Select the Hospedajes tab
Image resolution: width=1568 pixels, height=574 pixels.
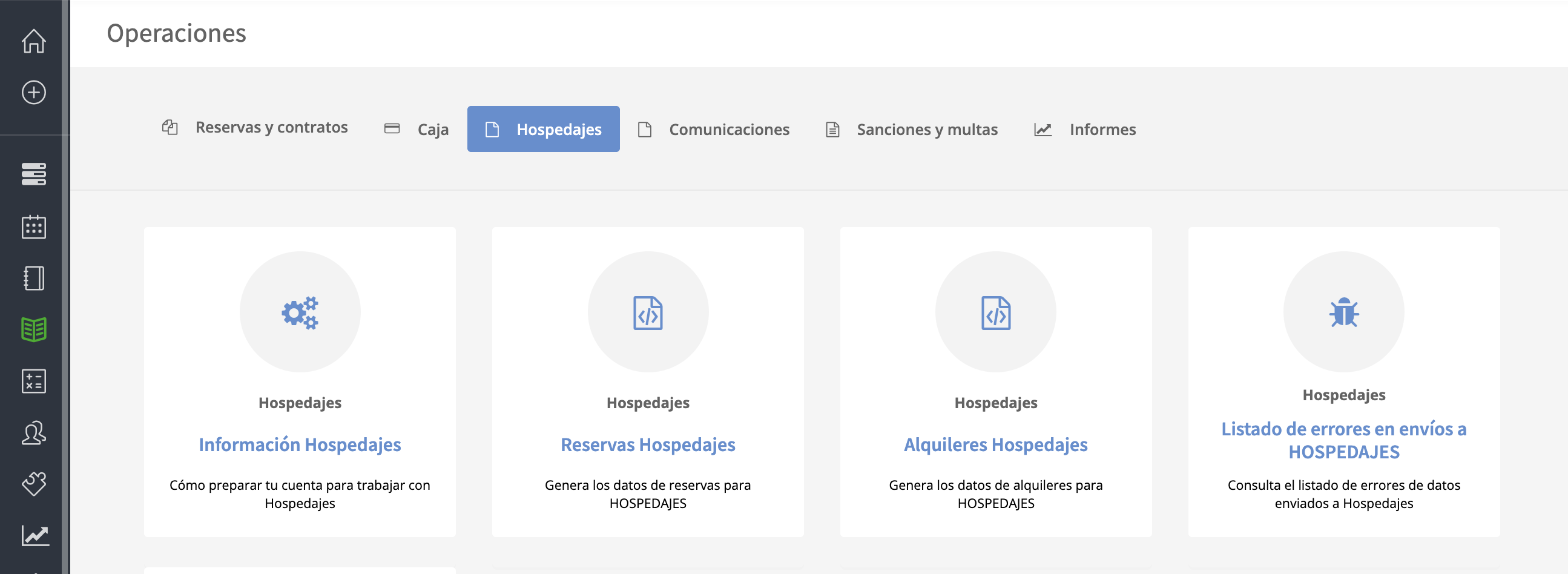coord(544,130)
